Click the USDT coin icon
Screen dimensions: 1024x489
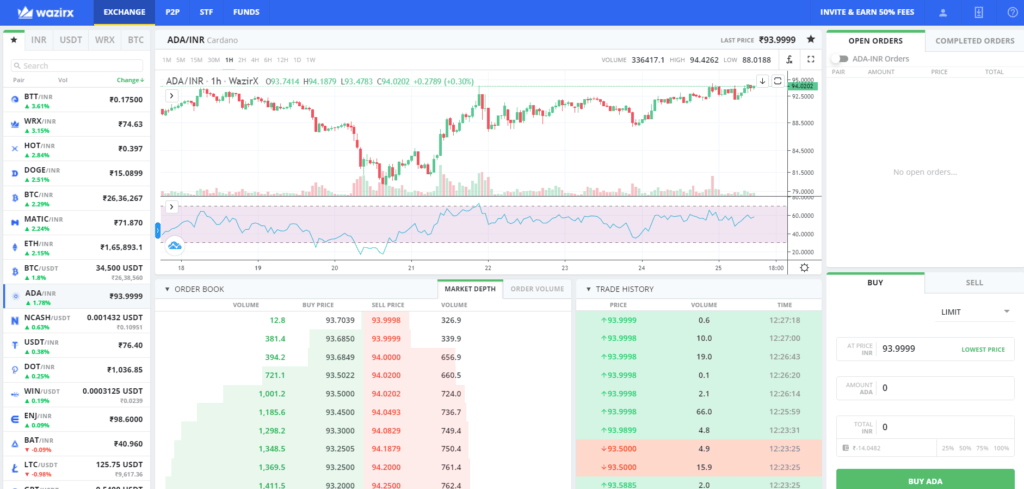pos(14,346)
